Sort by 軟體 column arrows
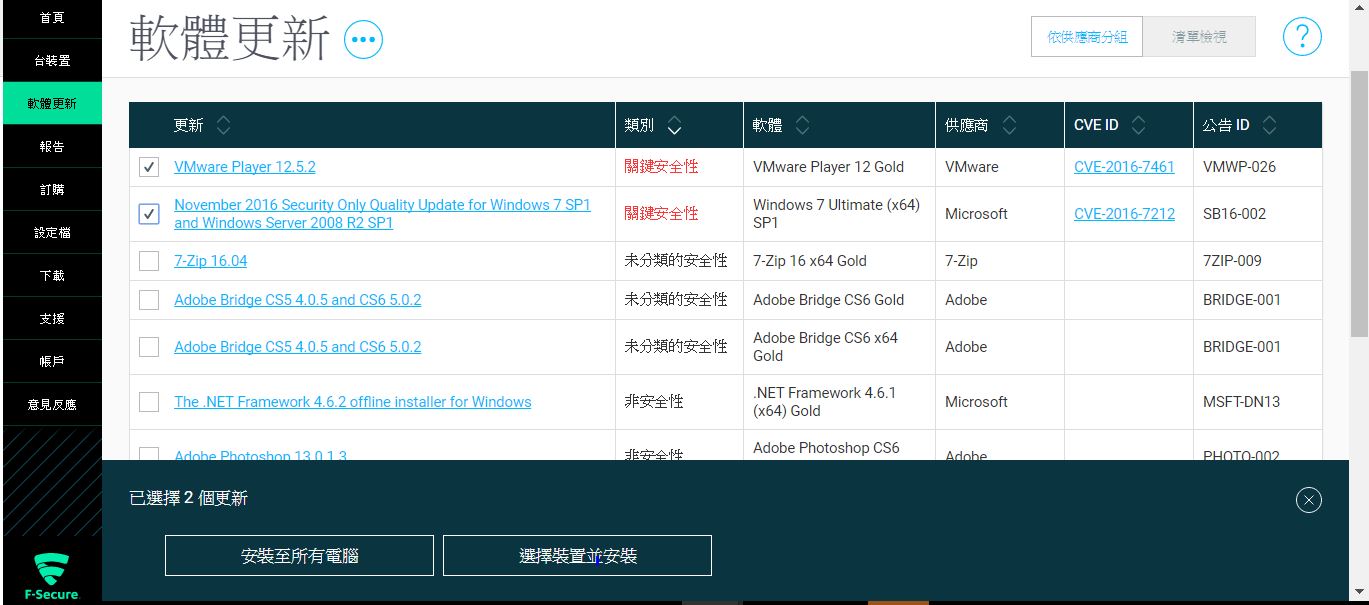 [x=802, y=126]
